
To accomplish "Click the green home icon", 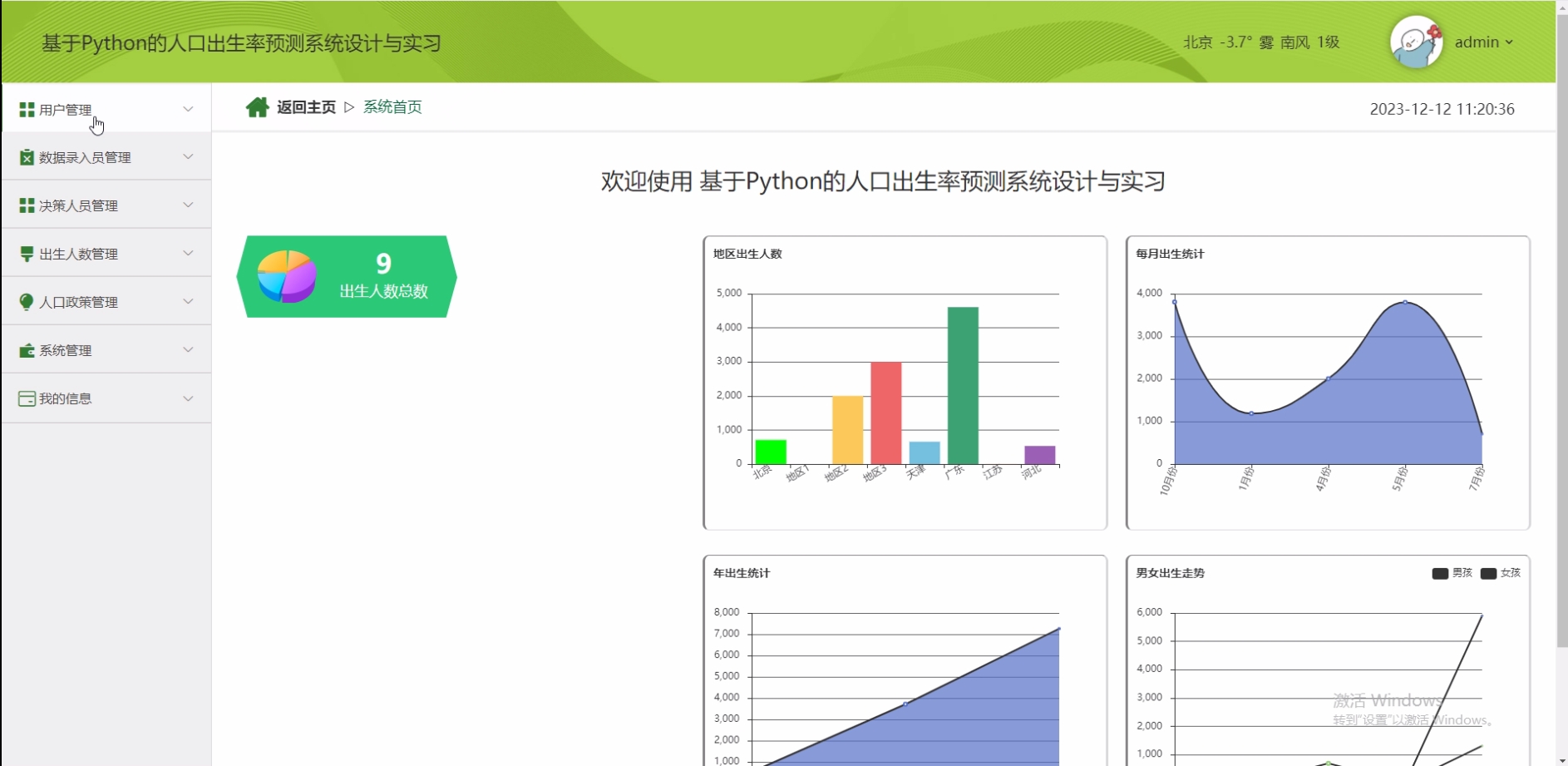I will click(258, 107).
